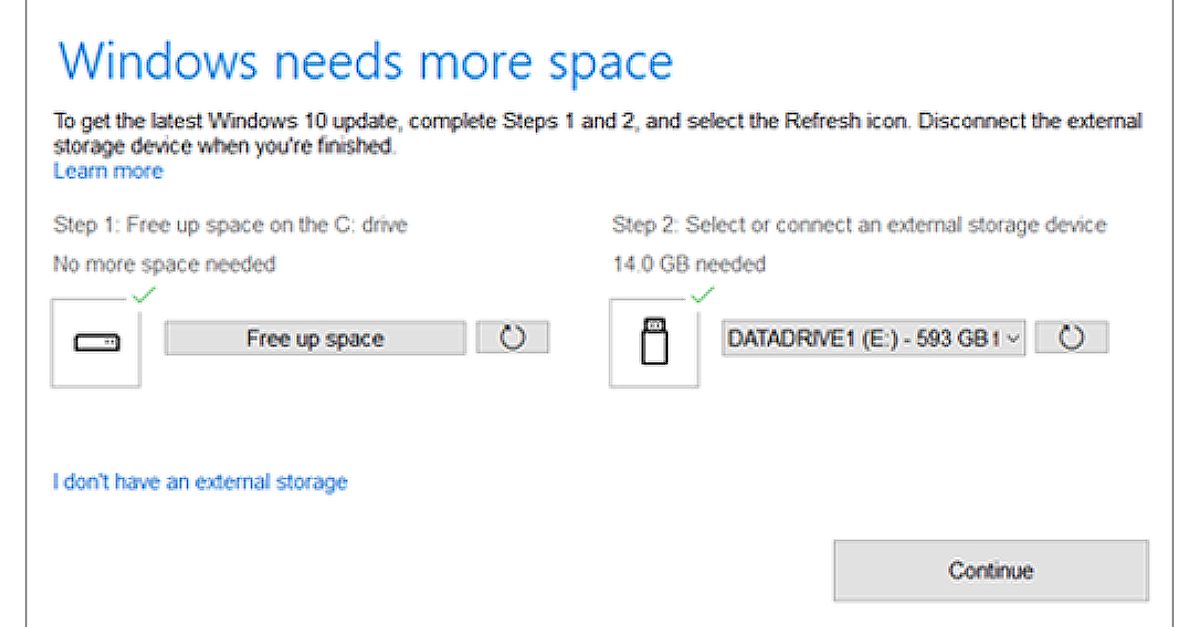Click the text "storage device when you're finished"
Image resolution: width=1200 pixels, height=627 pixels.
pos(225,147)
